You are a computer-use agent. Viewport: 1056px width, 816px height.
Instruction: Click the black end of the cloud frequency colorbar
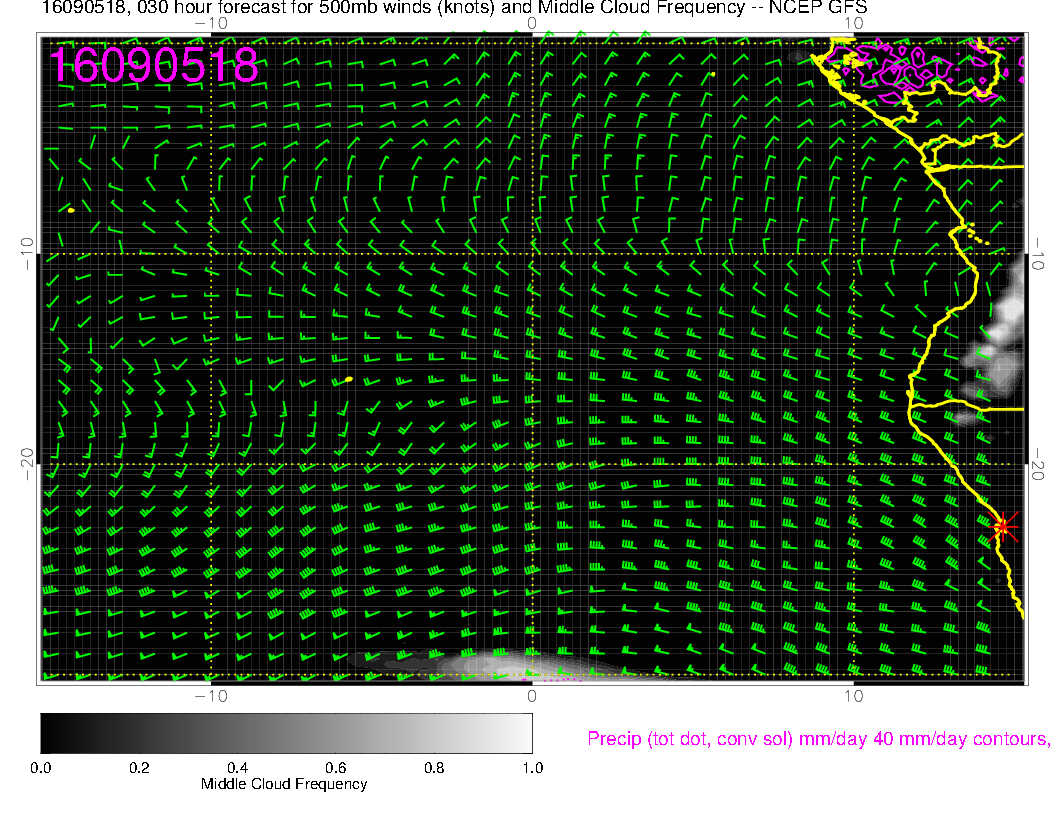(x=52, y=732)
